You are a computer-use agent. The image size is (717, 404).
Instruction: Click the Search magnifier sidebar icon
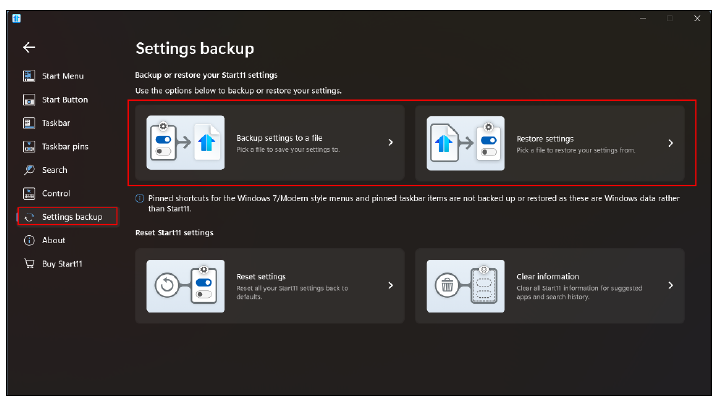29,170
